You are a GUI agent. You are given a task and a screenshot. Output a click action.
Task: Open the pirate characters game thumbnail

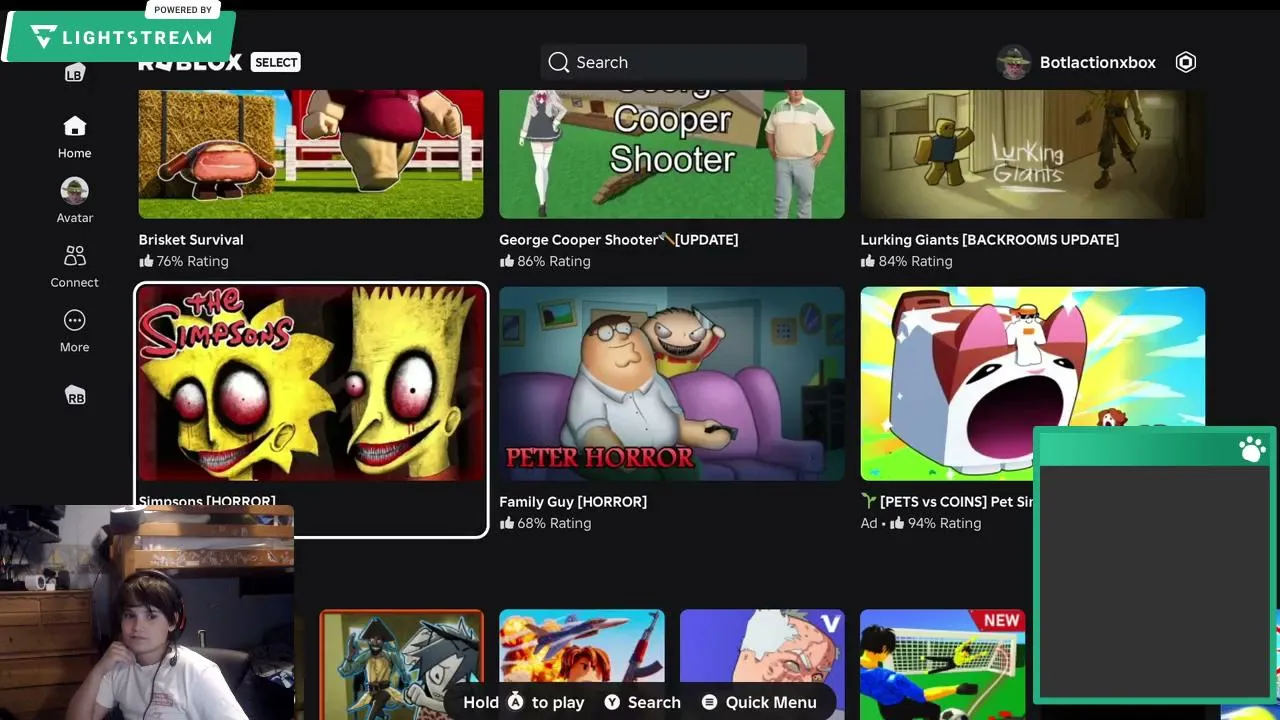pos(401,665)
